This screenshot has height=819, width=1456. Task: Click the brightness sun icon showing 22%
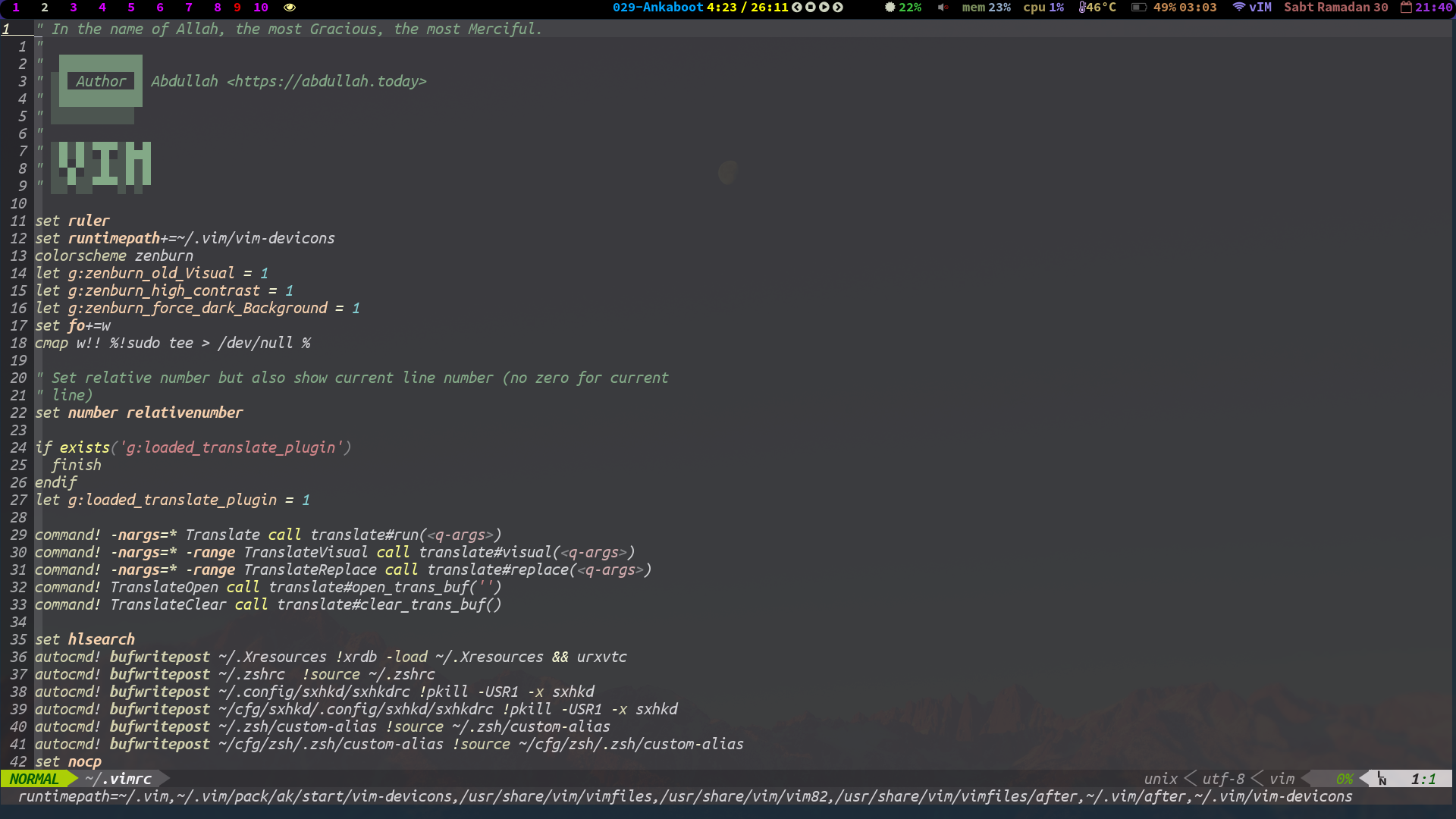pos(888,8)
